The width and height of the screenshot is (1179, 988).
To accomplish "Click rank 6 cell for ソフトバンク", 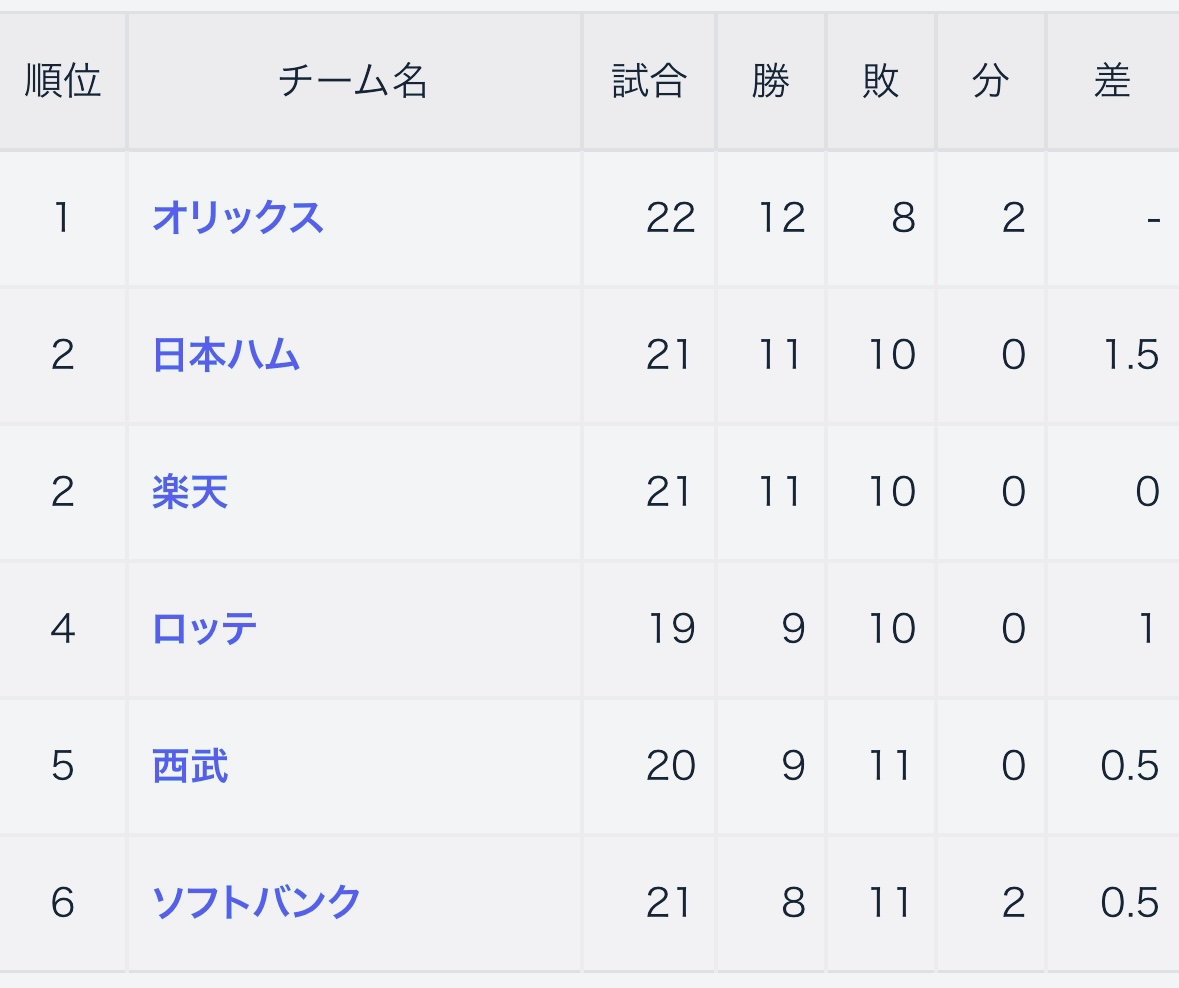I will (63, 902).
